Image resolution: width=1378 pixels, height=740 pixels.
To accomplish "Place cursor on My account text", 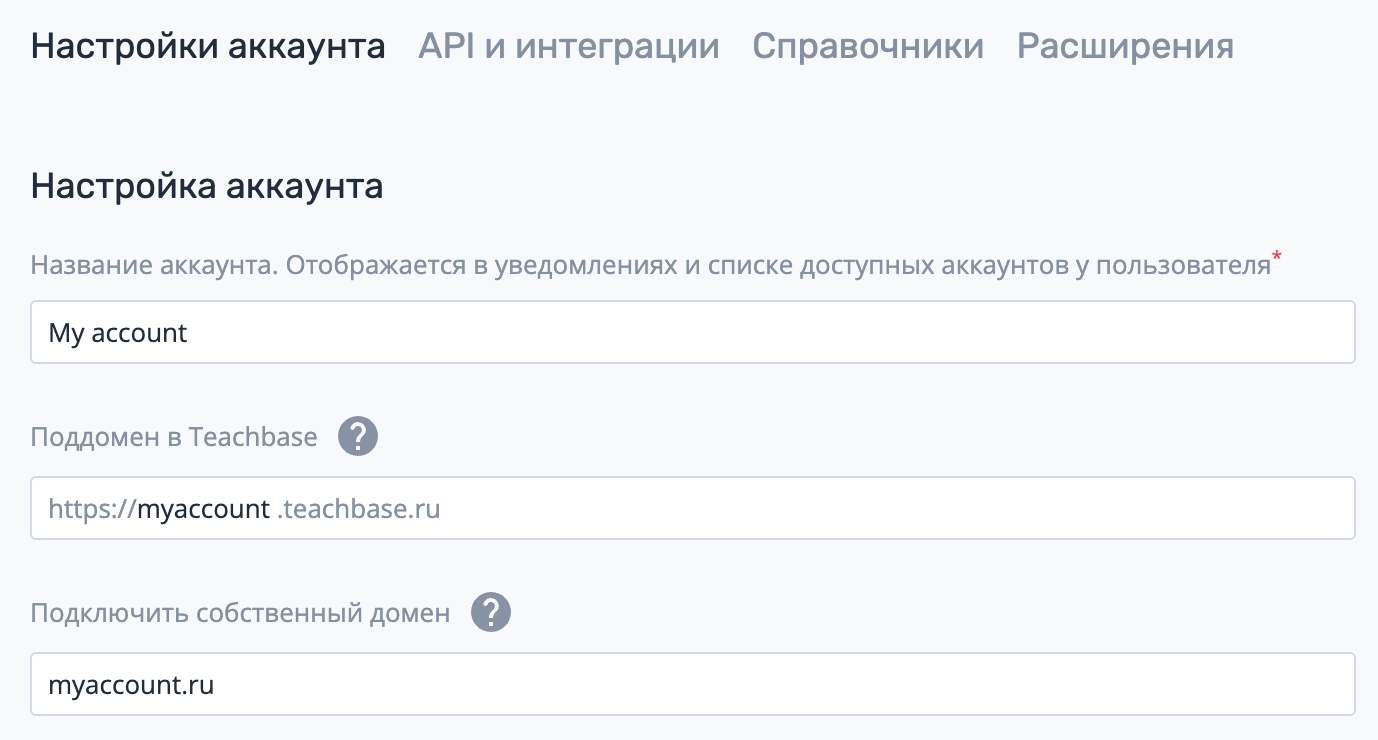I will point(118,333).
